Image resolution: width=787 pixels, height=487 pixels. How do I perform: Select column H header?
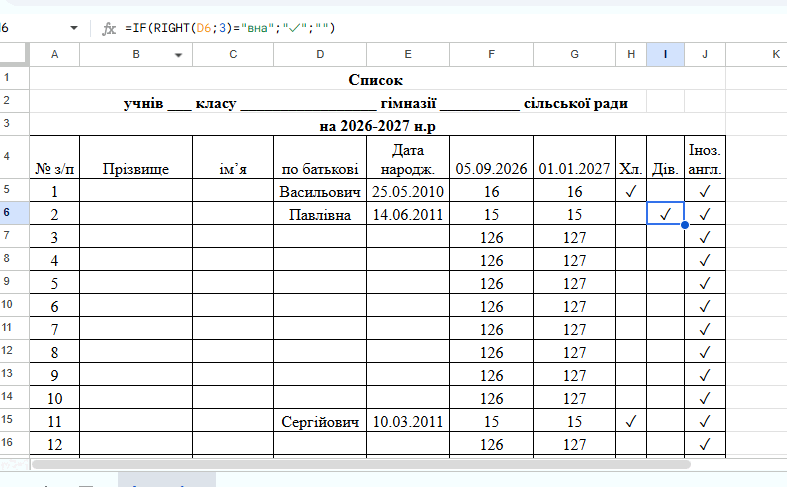(x=631, y=54)
